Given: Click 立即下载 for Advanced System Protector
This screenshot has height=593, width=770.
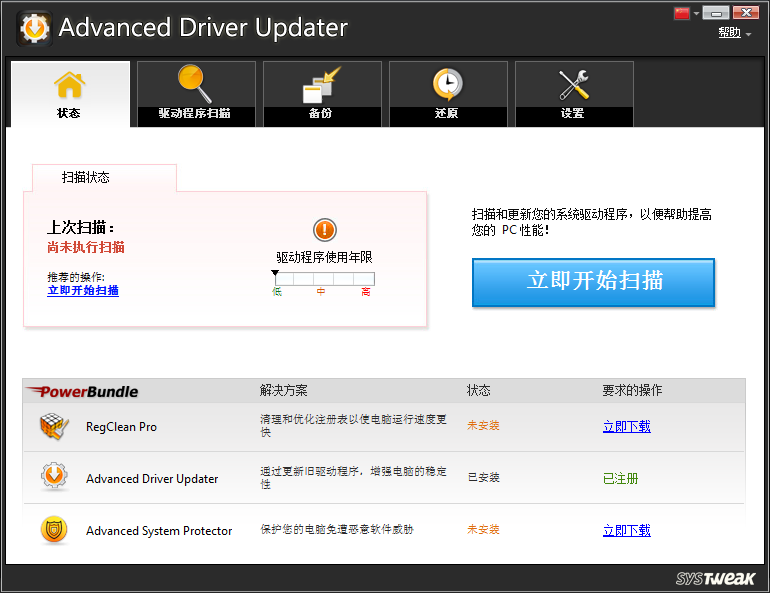Looking at the screenshot, I should [x=627, y=531].
